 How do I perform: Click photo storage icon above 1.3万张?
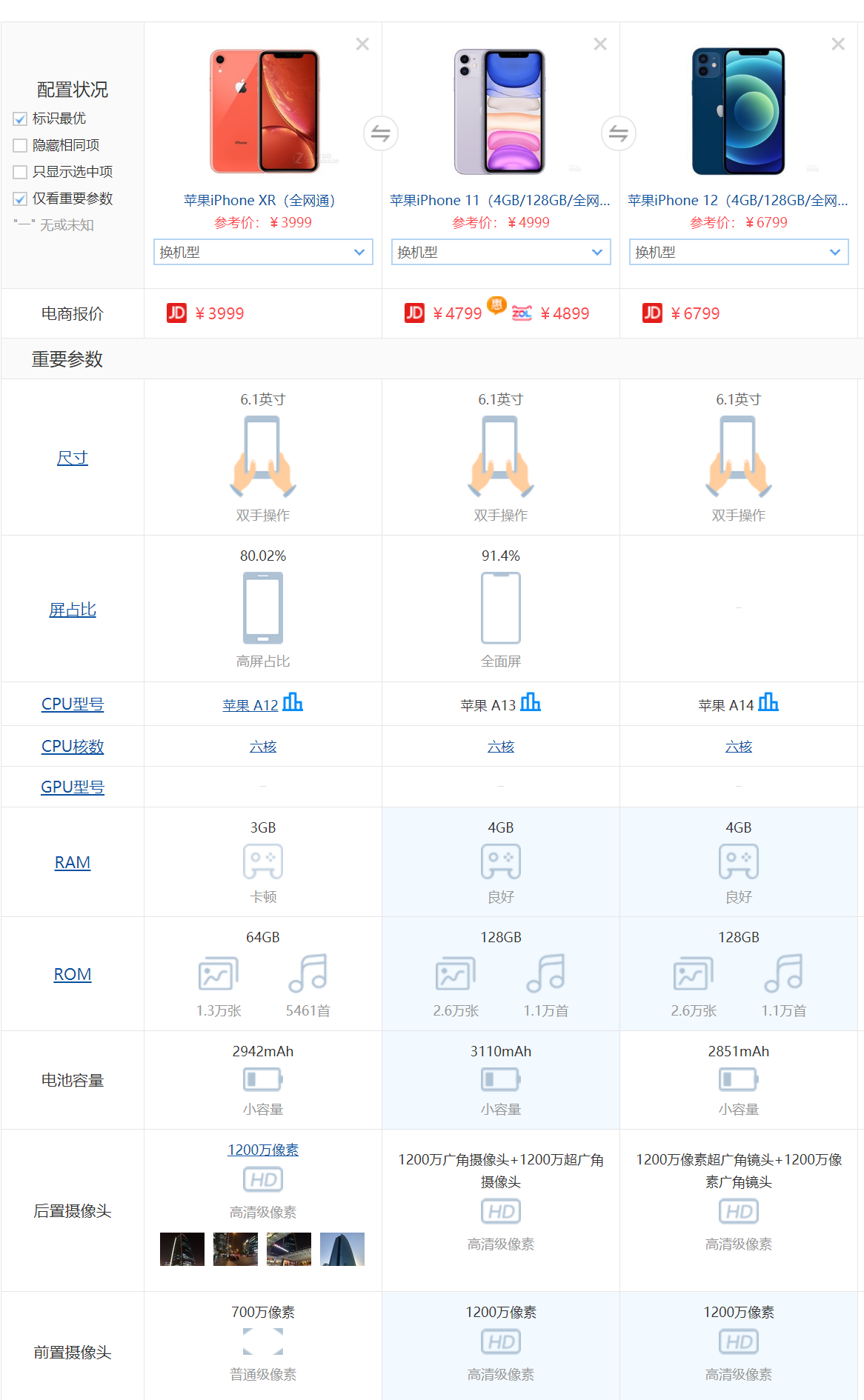(219, 973)
